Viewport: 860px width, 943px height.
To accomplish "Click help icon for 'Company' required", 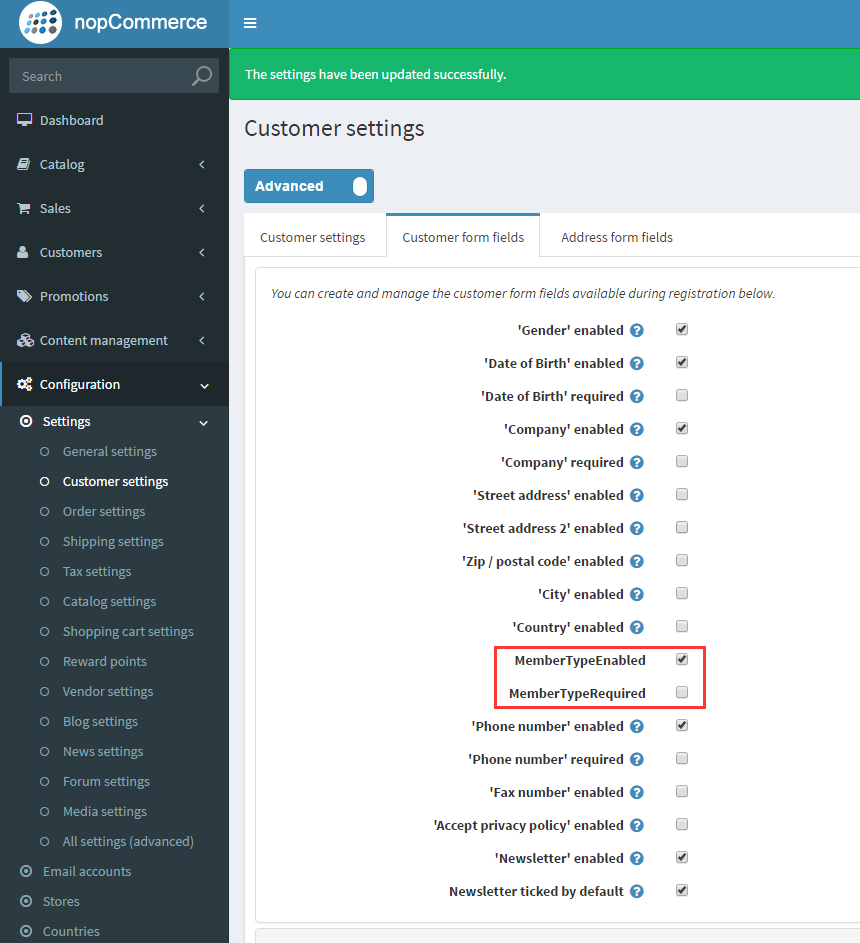I will pyautogui.click(x=637, y=462).
